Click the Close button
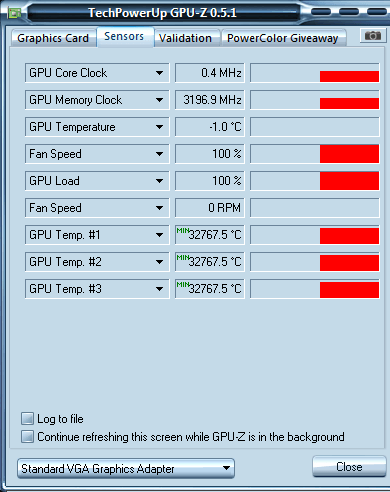The width and height of the screenshot is (390, 492). tap(349, 466)
